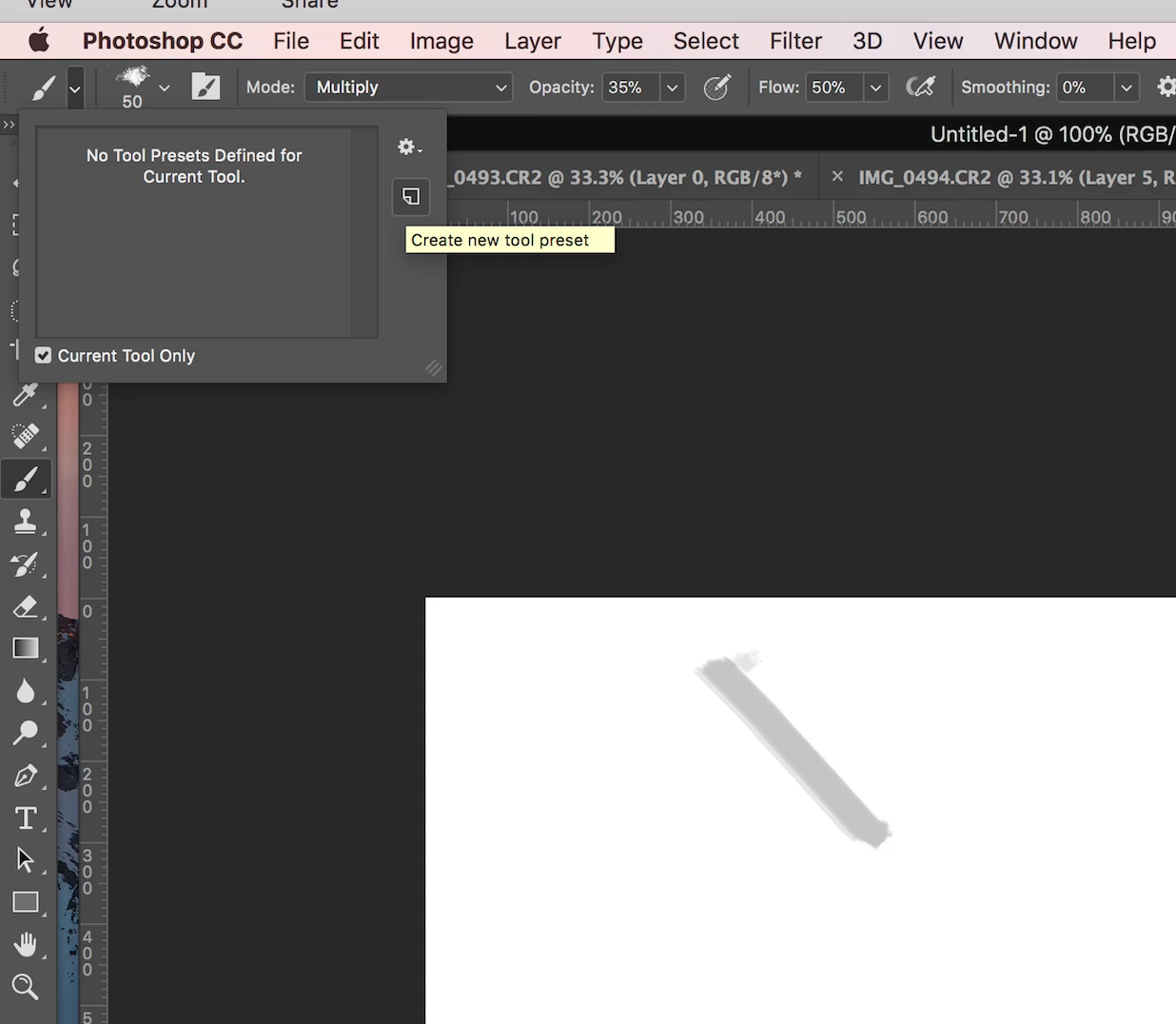Toggle airbrush build-up effects
This screenshot has width=1176, height=1024.
(920, 88)
